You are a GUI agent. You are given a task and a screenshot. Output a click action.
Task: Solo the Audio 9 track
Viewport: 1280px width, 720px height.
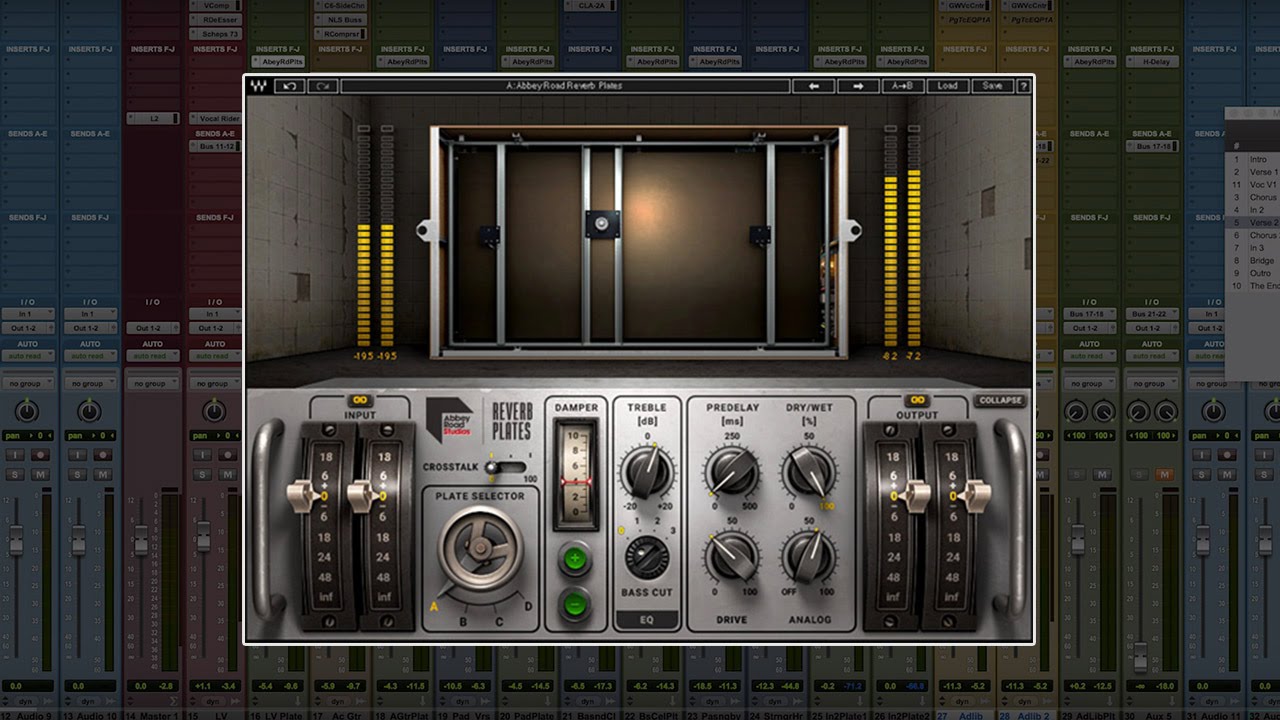pos(17,474)
